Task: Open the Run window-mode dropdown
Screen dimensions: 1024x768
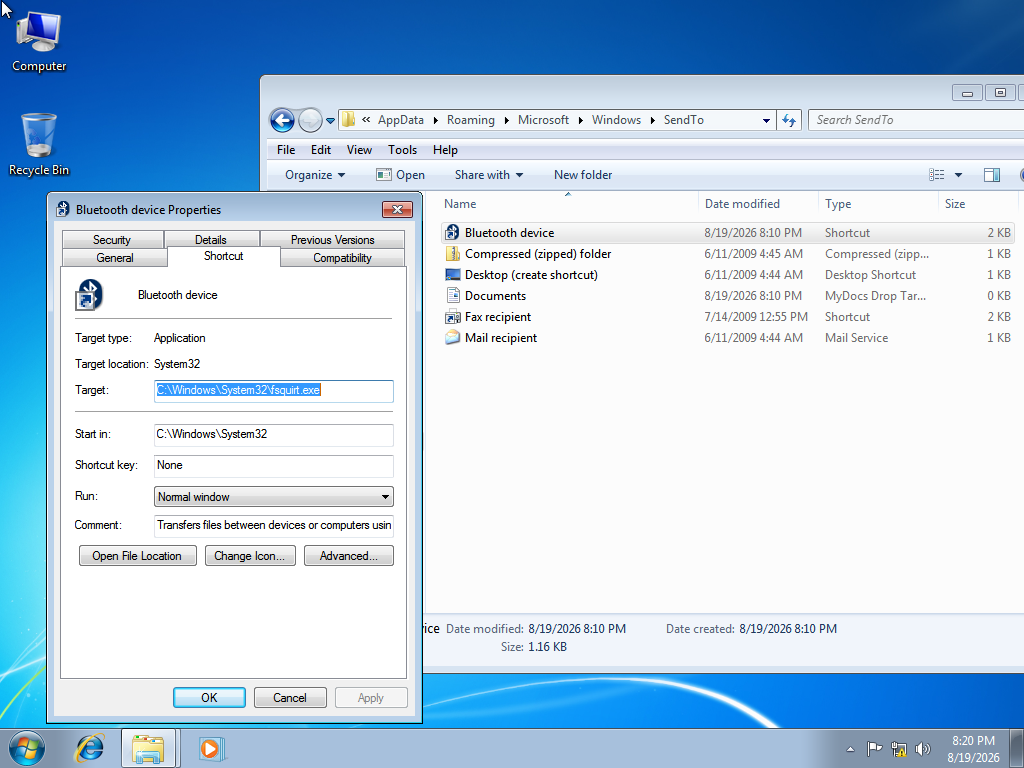Action: click(x=385, y=497)
